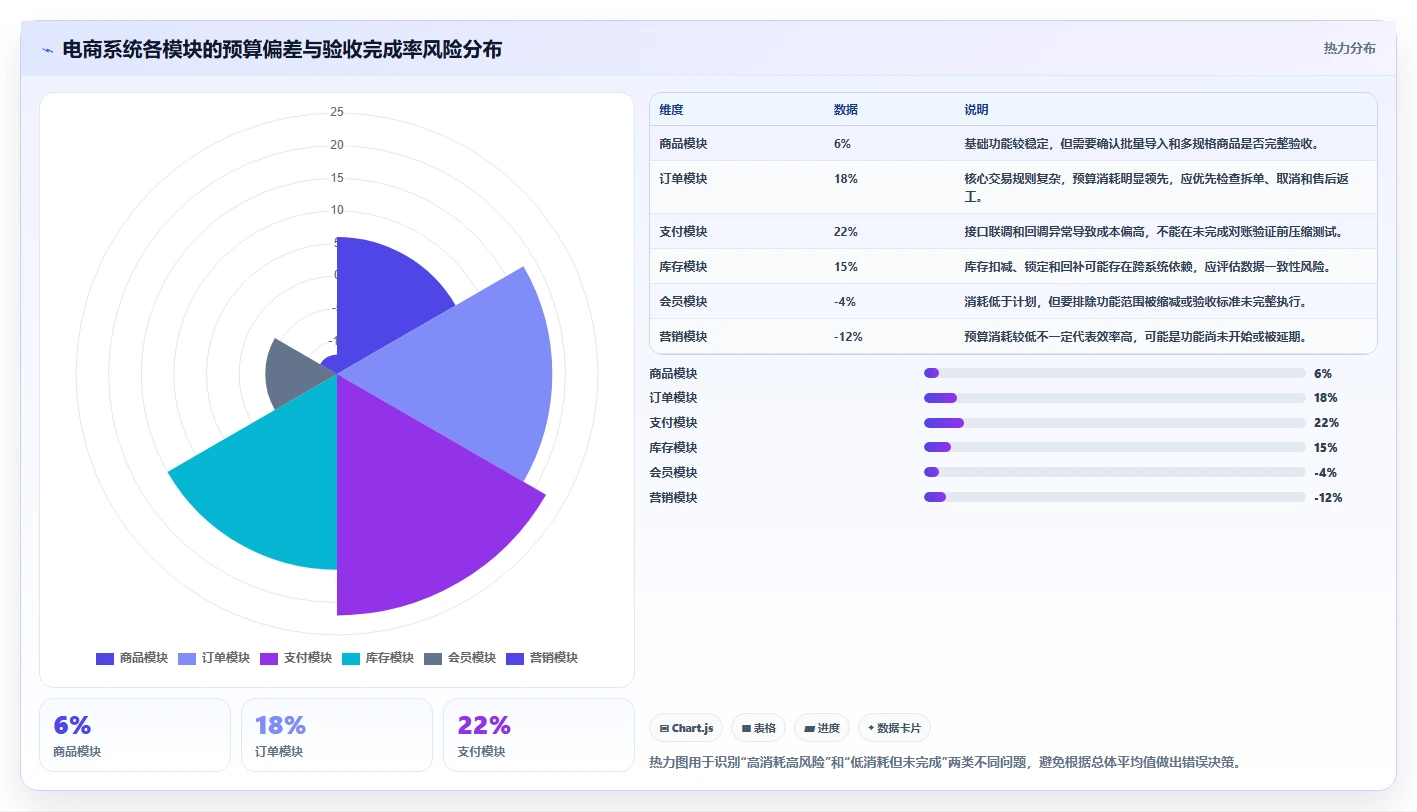Select 库存模块 cell in the table
The height and width of the screenshot is (812, 1417).
point(684,267)
